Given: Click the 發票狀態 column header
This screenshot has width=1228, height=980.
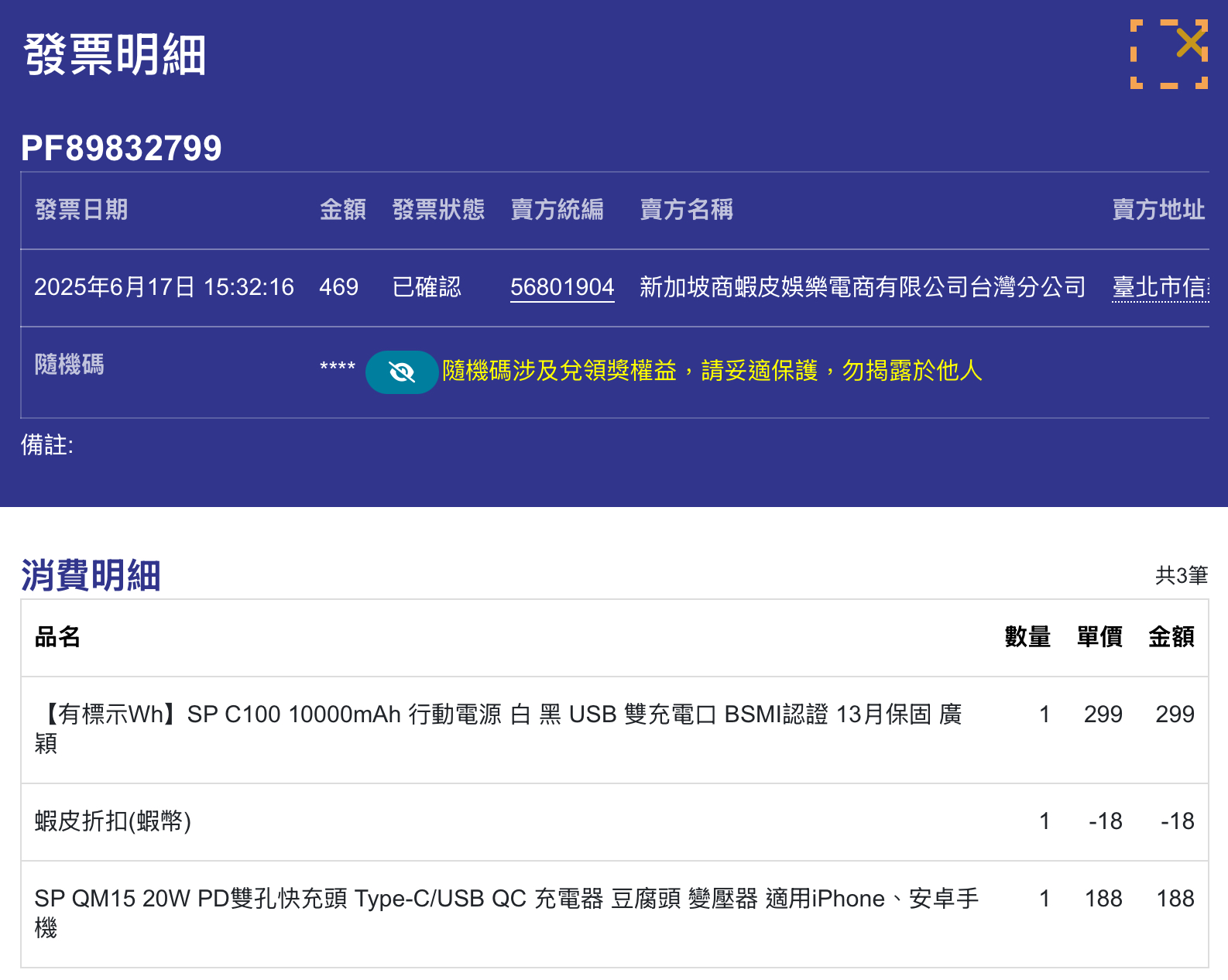Looking at the screenshot, I should pyautogui.click(x=438, y=210).
